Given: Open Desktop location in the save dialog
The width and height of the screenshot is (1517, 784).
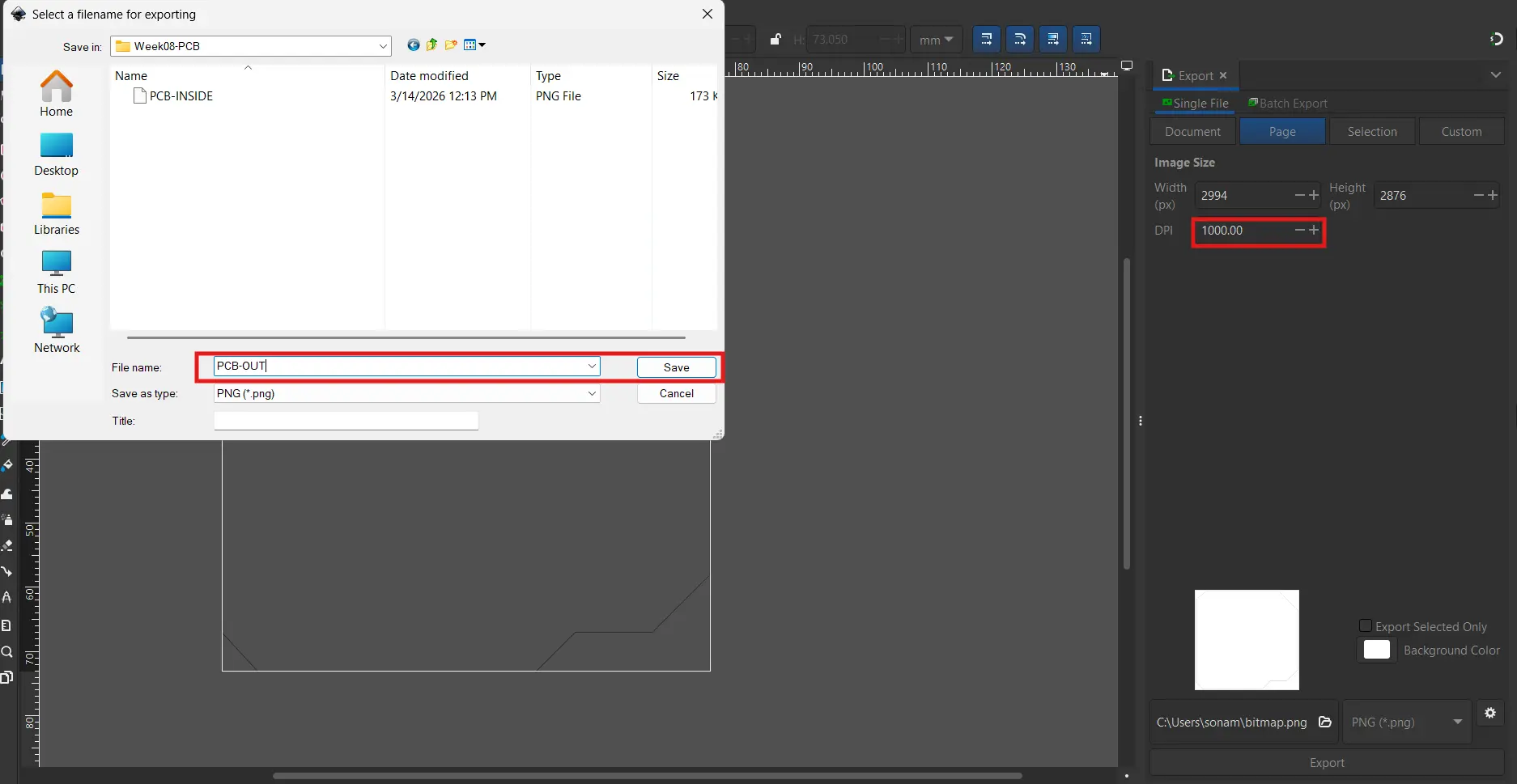Looking at the screenshot, I should coord(56,154).
